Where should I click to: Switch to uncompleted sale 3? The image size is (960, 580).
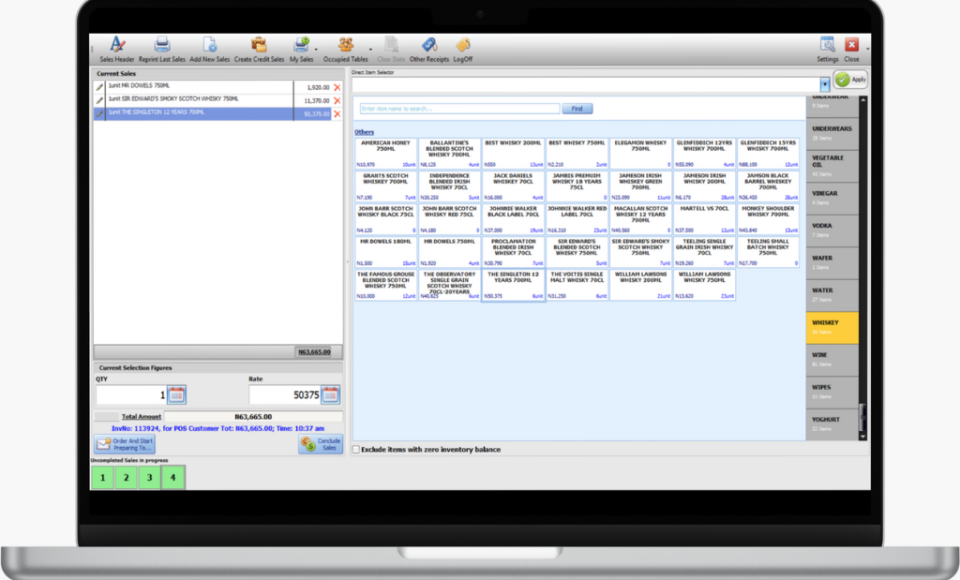[149, 478]
